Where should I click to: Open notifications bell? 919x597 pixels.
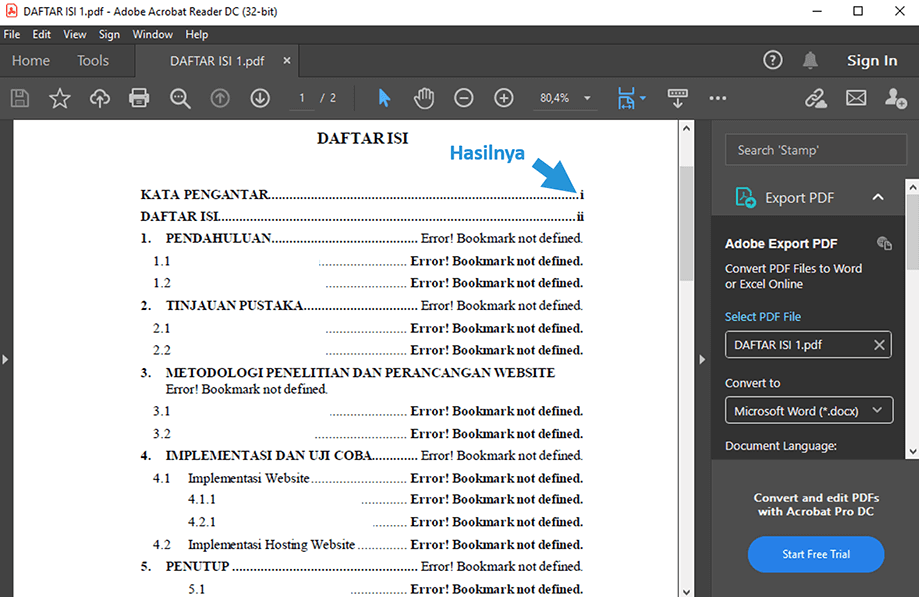(810, 60)
